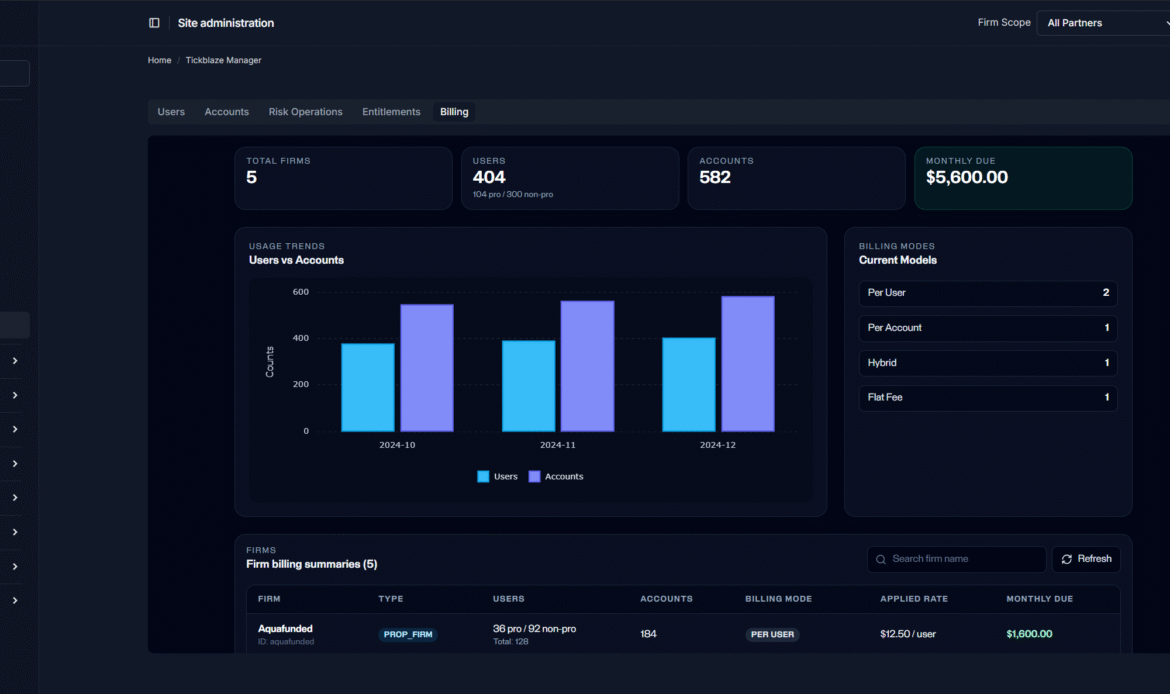Select the Entitlements tab
Image resolution: width=1170 pixels, height=694 pixels.
point(391,112)
